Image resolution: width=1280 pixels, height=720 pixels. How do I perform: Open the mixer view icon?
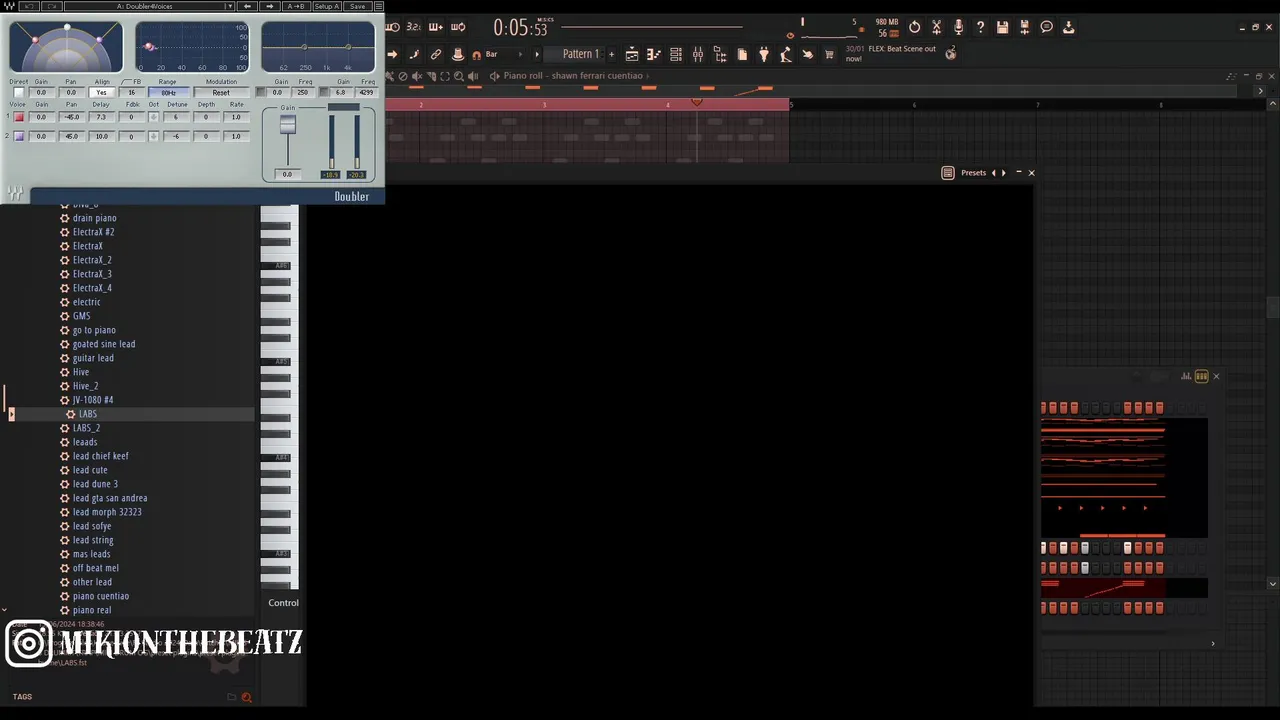698,54
